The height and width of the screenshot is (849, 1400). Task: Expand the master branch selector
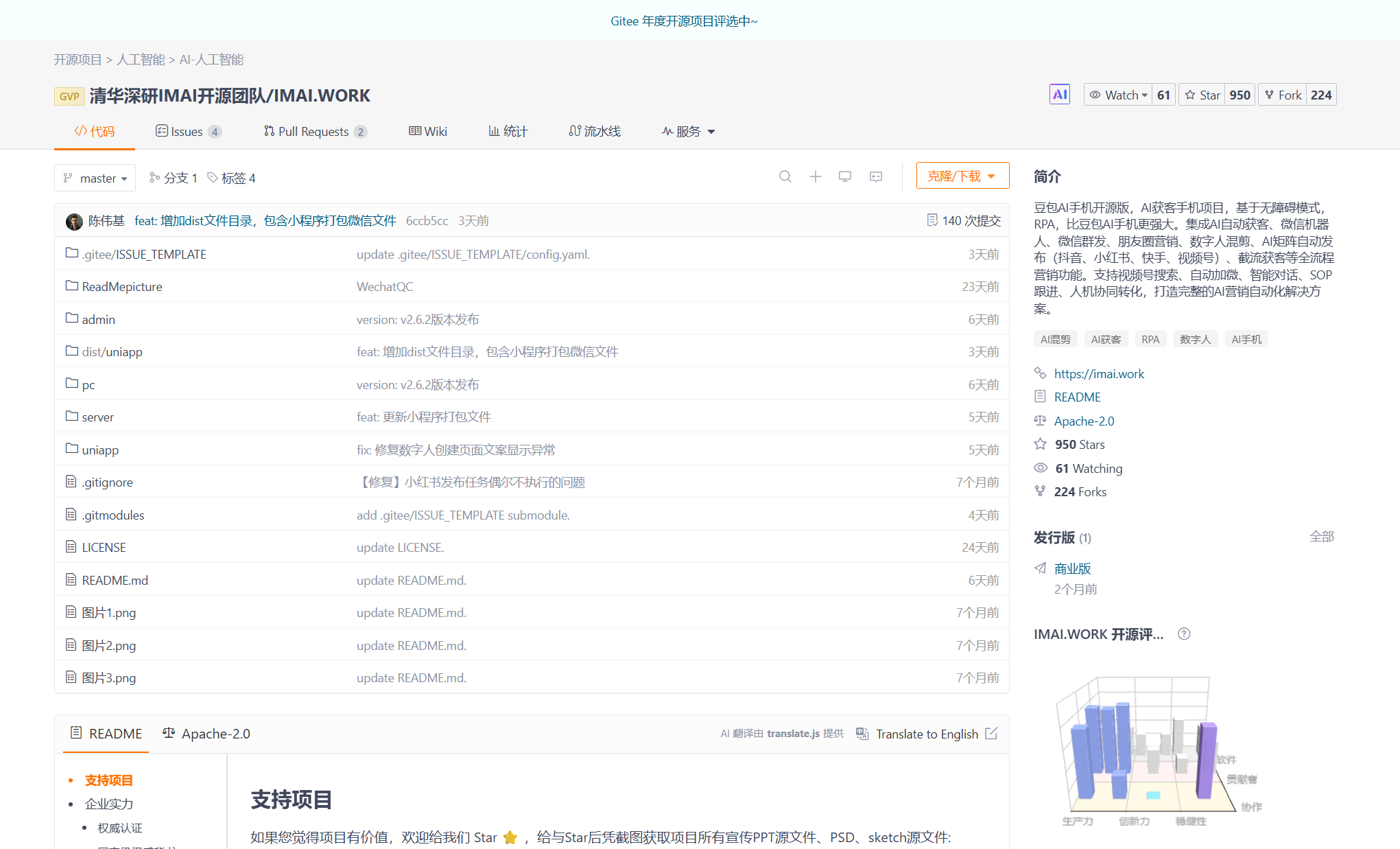[95, 178]
